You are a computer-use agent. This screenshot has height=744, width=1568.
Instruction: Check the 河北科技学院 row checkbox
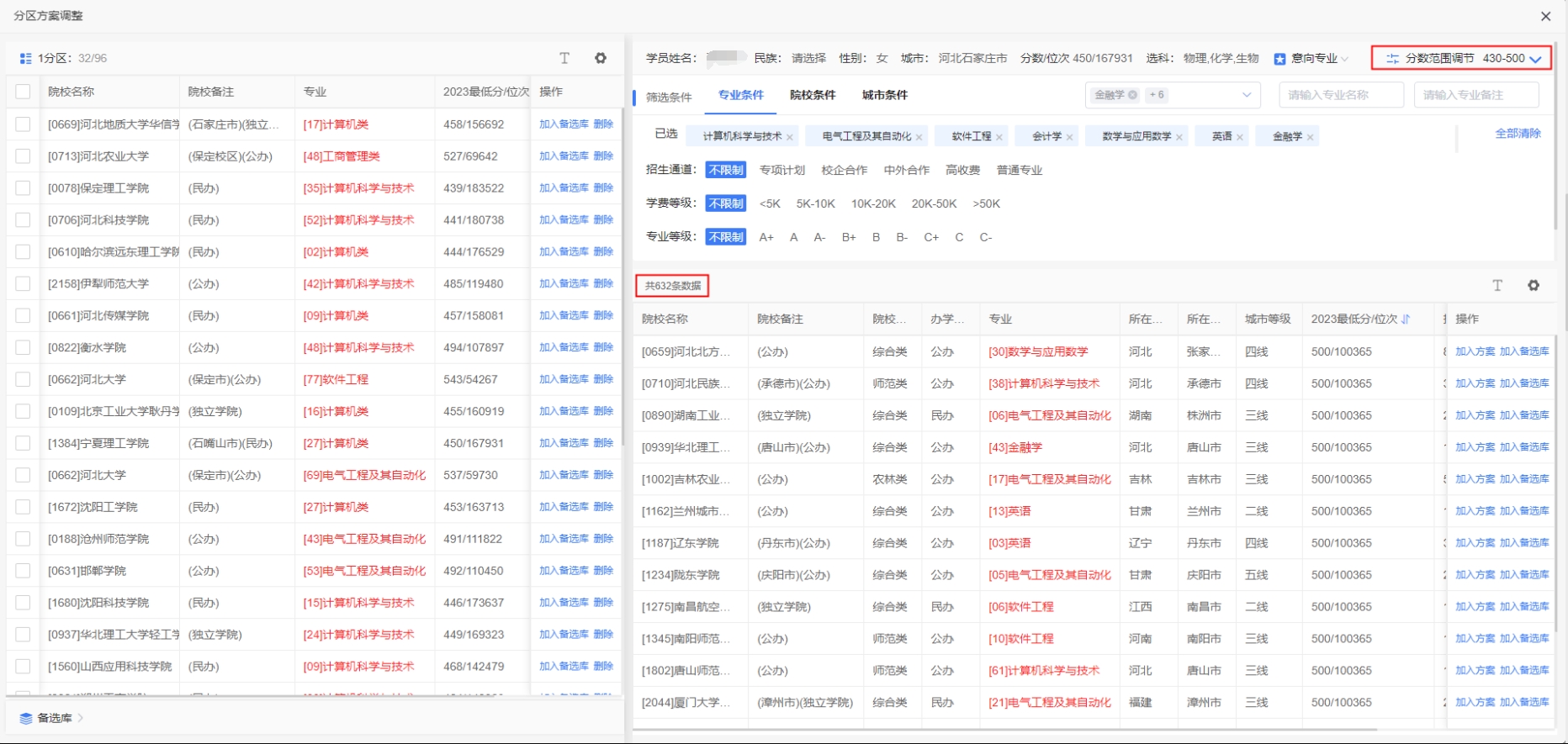coord(23,219)
